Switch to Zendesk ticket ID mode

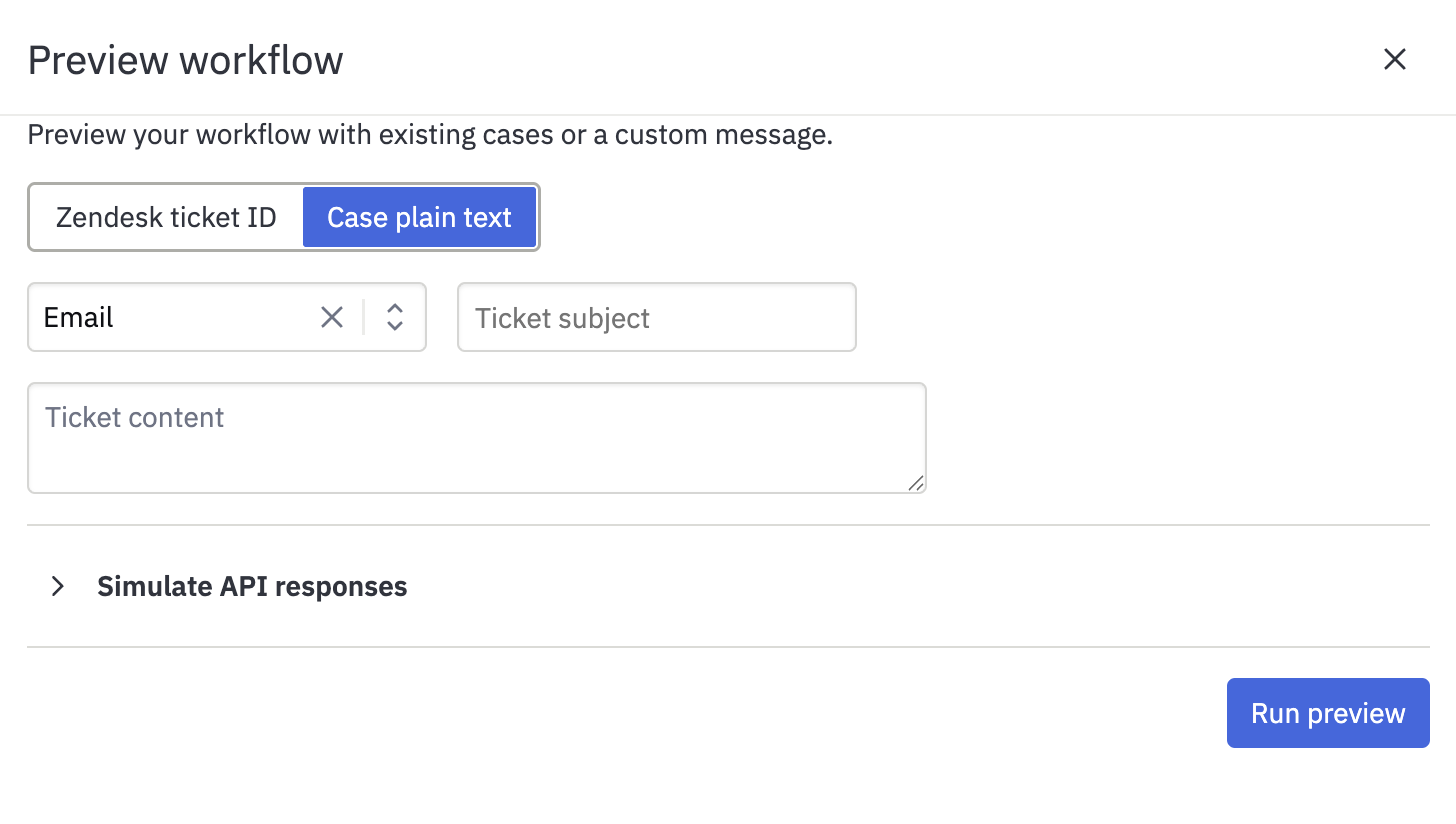click(x=166, y=217)
